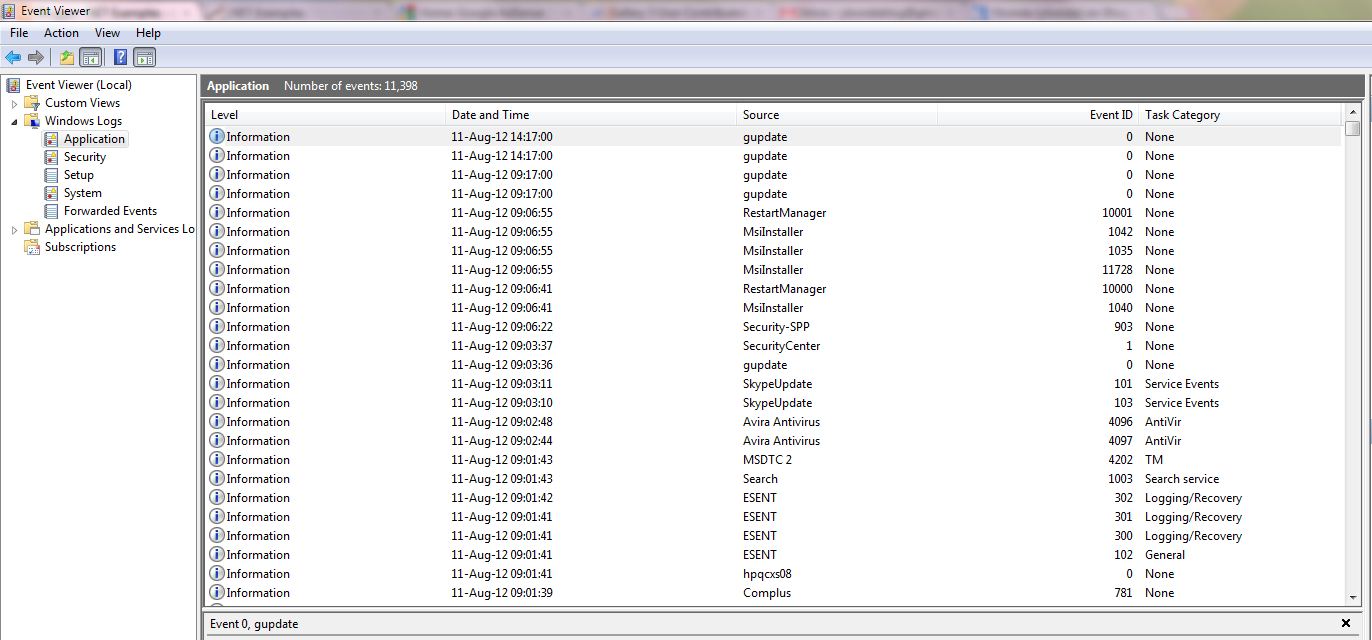Click the ESENT event 300 row
Screen dimensions: 1372x640
coord(773,536)
